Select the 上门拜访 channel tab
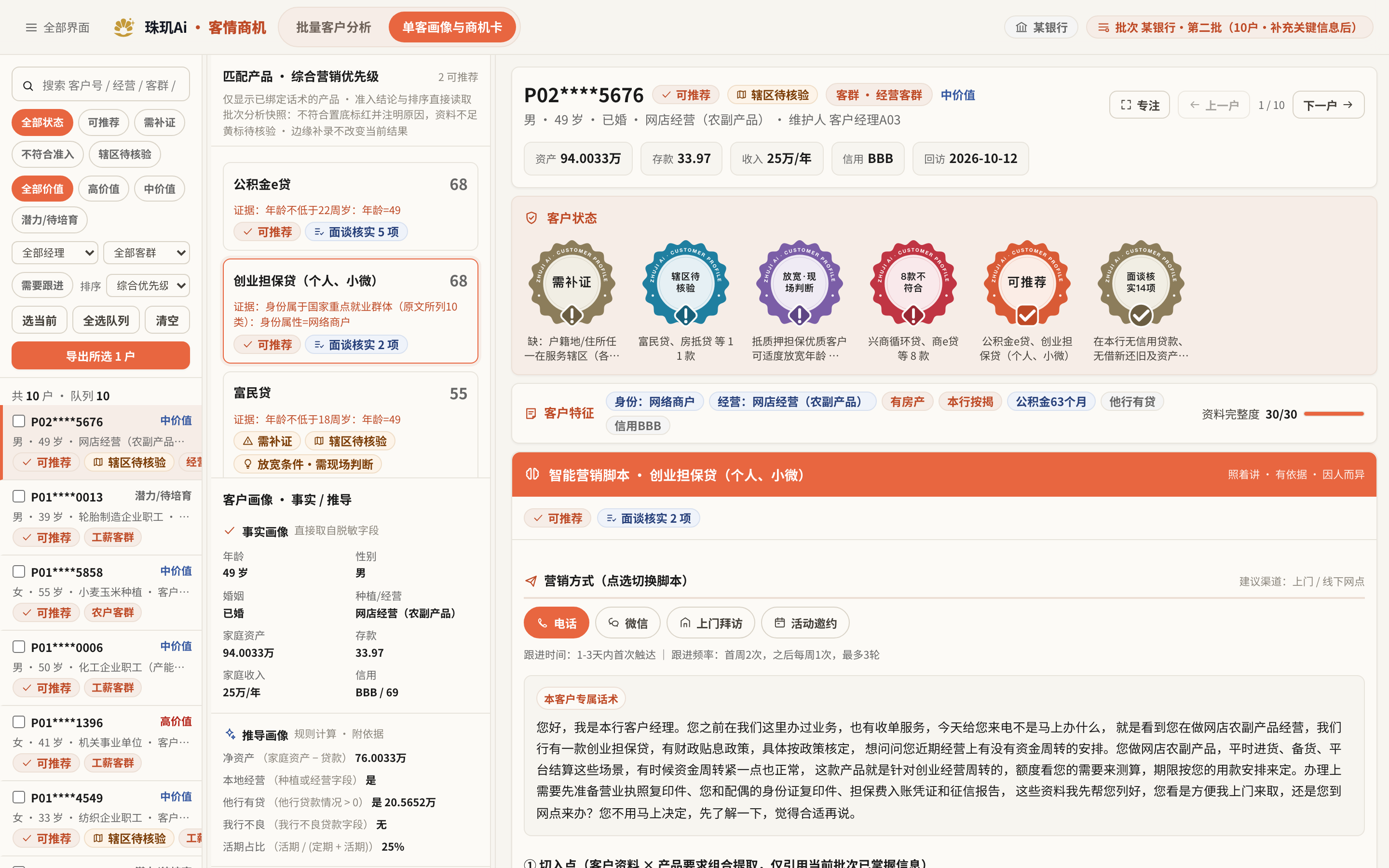1389x868 pixels. click(x=710, y=623)
